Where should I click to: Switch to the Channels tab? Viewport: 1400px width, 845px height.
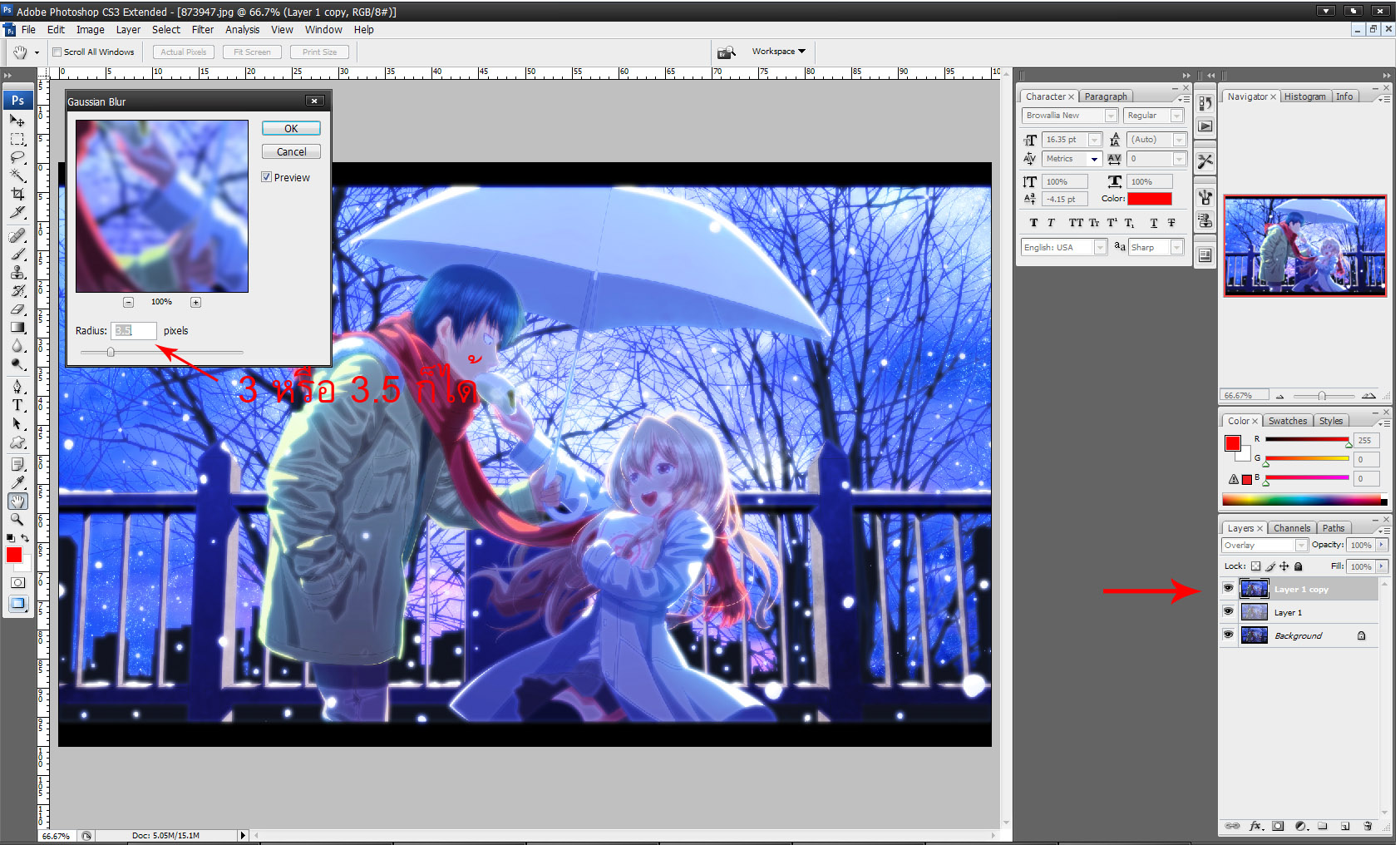[x=1291, y=528]
